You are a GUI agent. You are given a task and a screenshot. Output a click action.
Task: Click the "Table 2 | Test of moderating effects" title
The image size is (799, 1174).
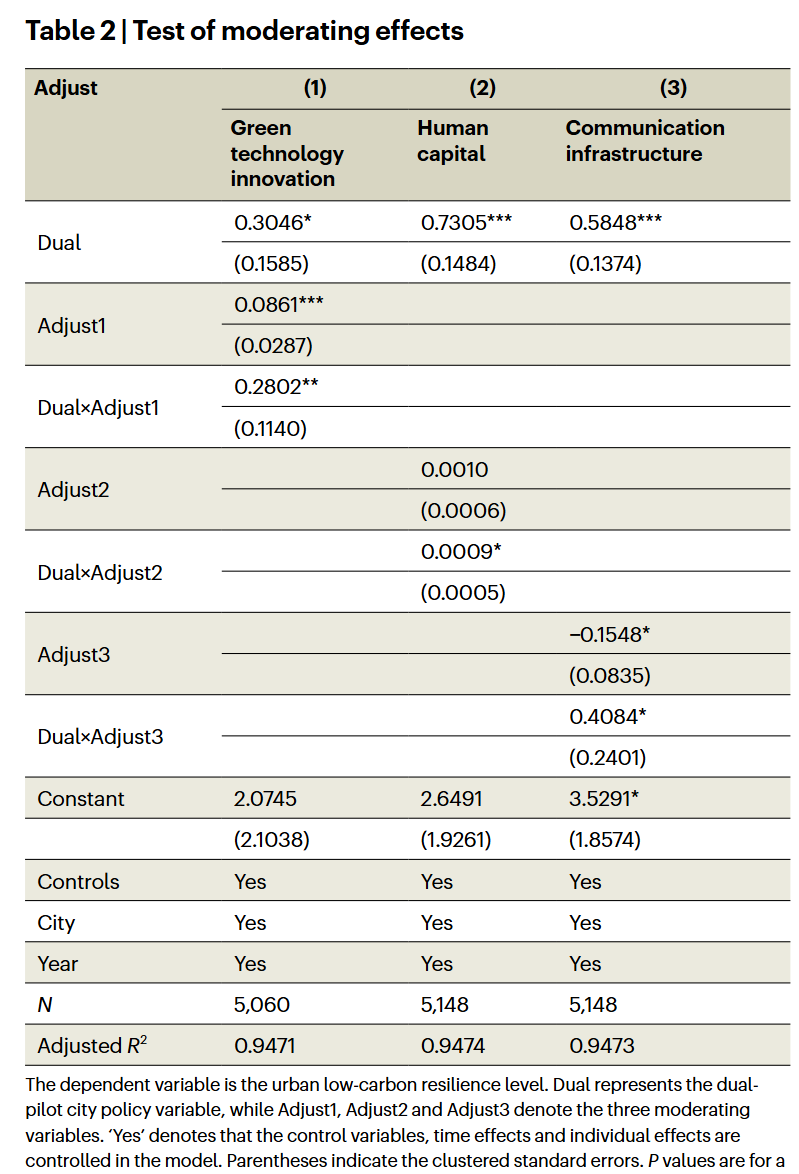click(245, 31)
